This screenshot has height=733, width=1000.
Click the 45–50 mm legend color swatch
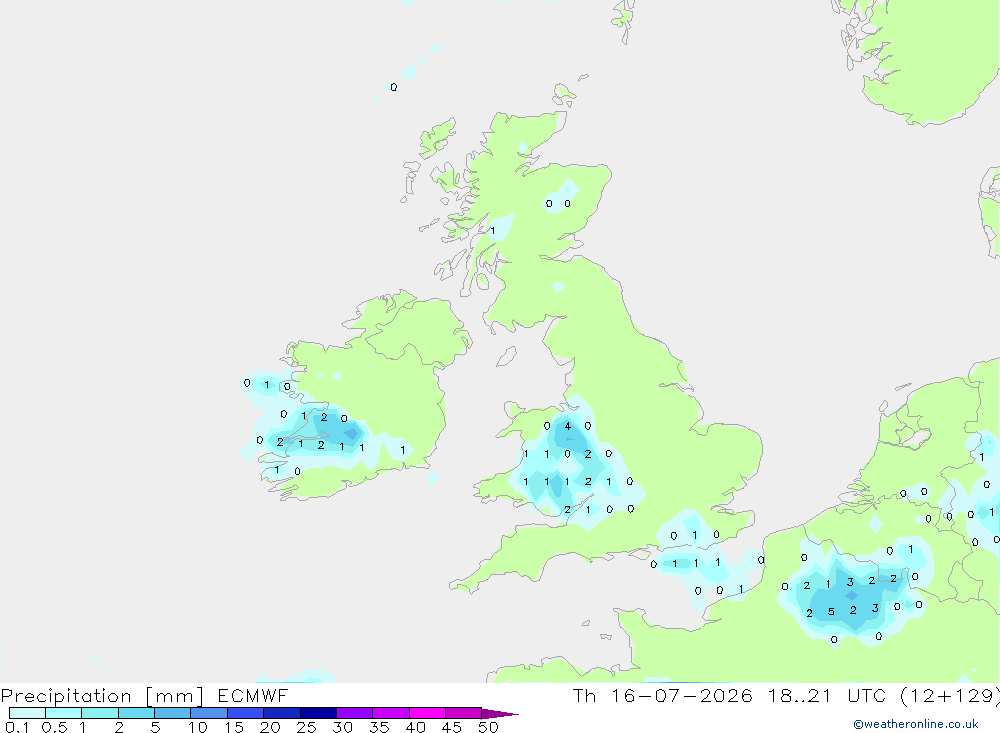464,713
